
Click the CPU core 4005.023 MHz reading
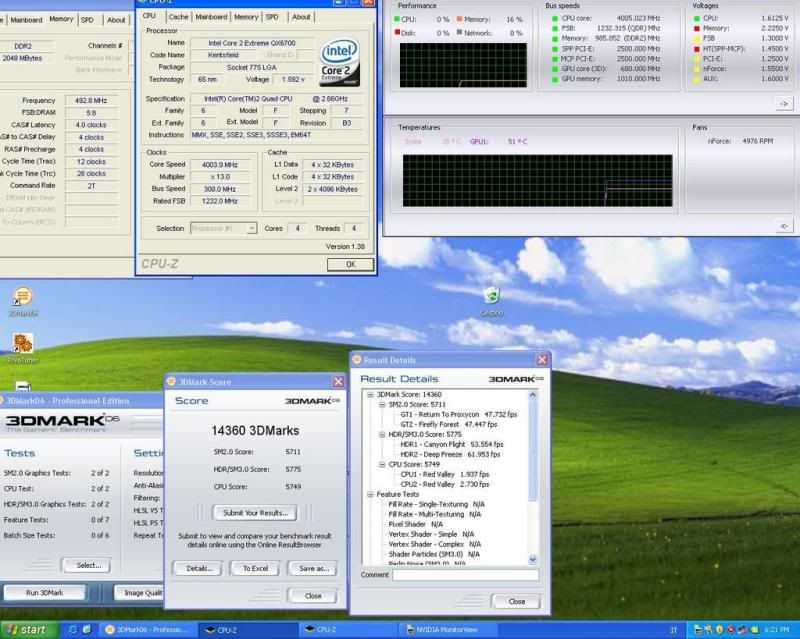638,18
